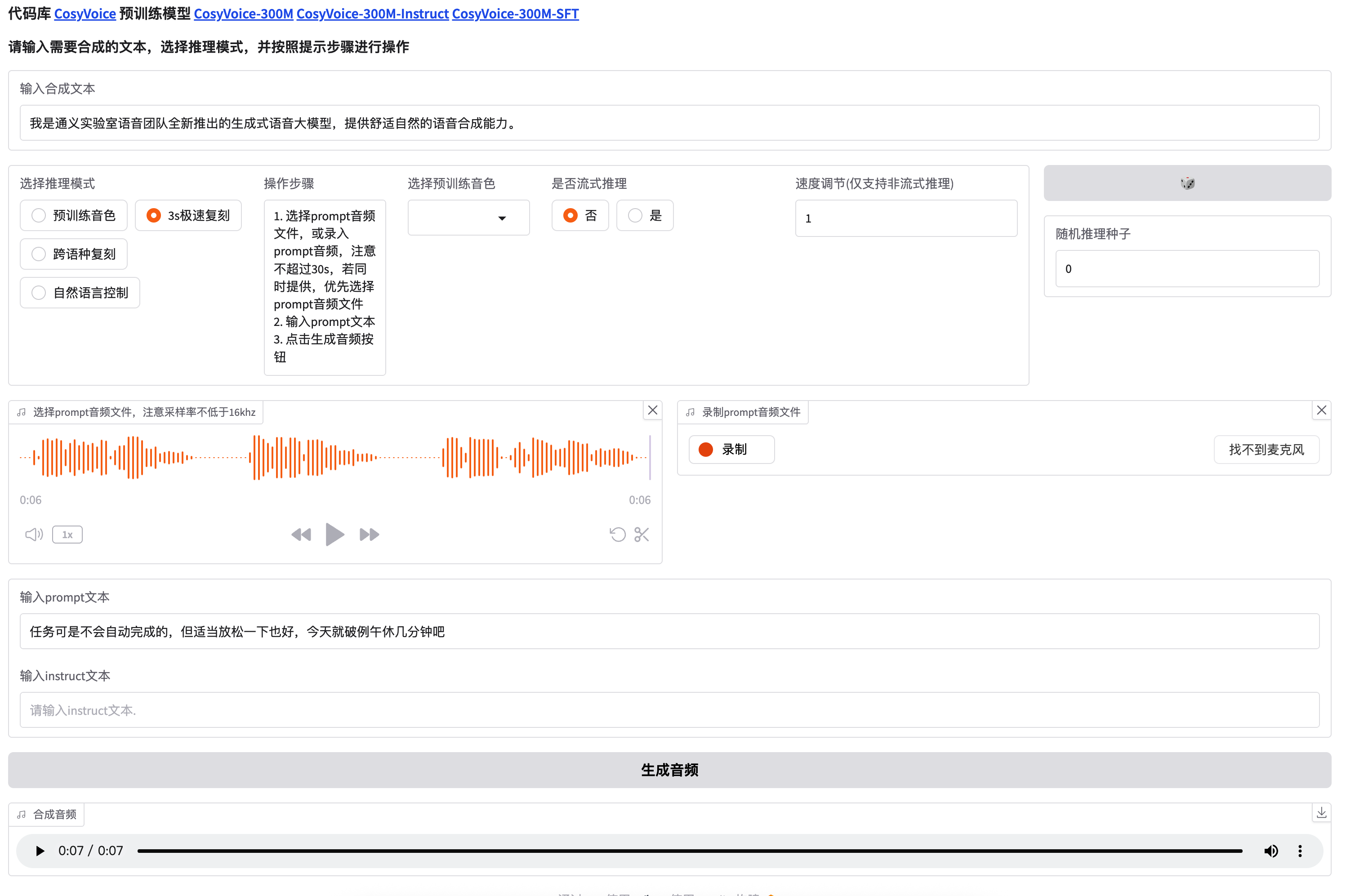1346x896 pixels.
Task: Click the 录制 record button
Action: point(731,449)
